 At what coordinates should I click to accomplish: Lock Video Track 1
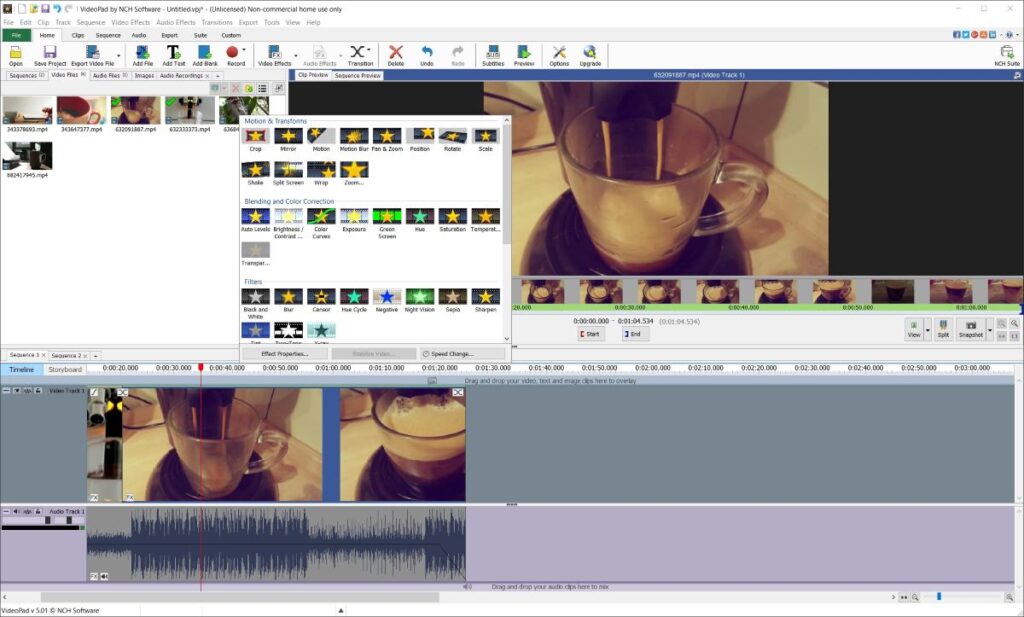click(x=38, y=391)
